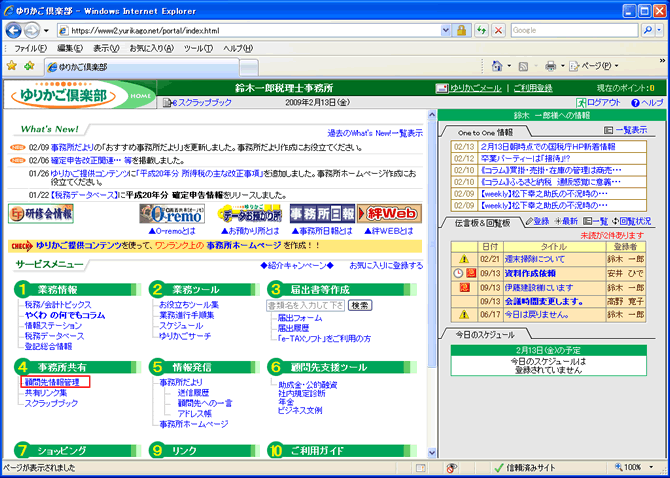670x478 pixels.
Task: Click the popup blocker status bar icon
Action: pyautogui.click(x=453, y=468)
